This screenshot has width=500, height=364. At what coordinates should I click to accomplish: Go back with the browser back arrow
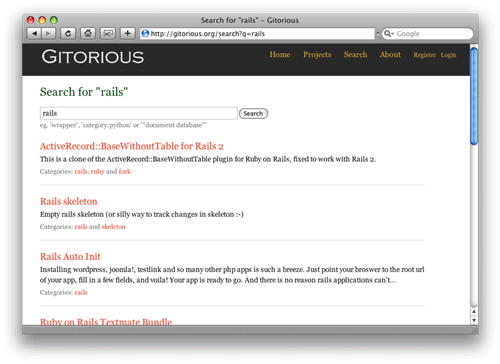tap(34, 33)
